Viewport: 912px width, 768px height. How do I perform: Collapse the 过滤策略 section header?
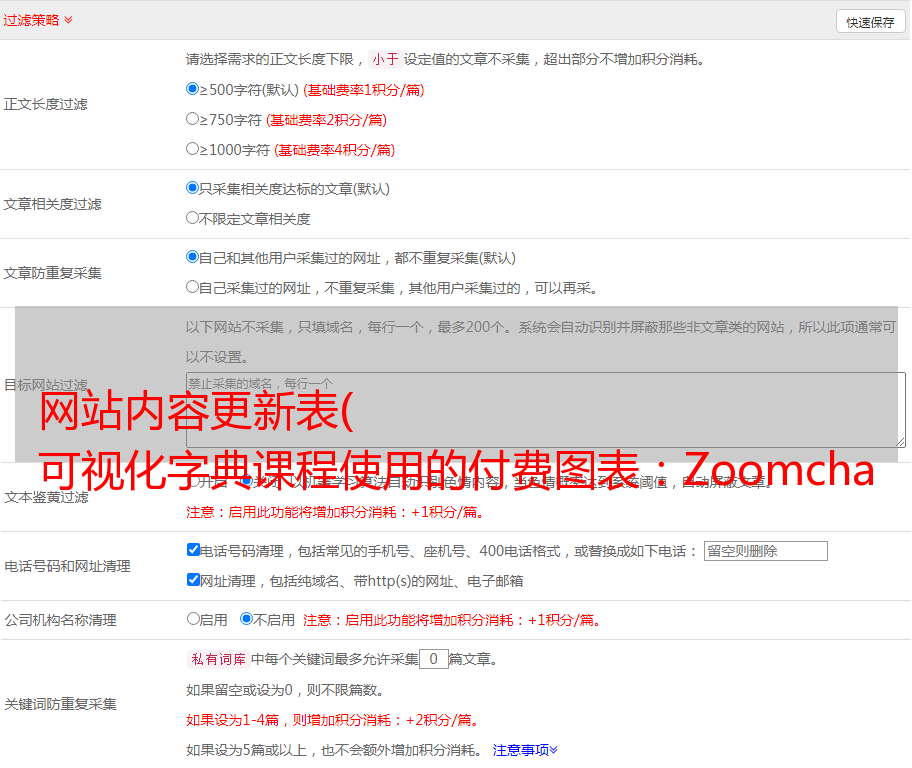tap(38, 20)
